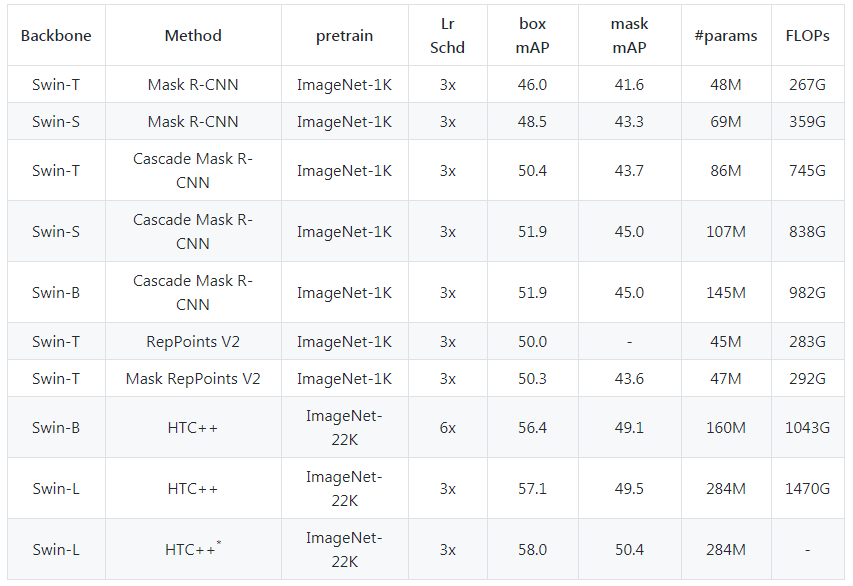Select the 267G FLOPs value

tap(807, 85)
